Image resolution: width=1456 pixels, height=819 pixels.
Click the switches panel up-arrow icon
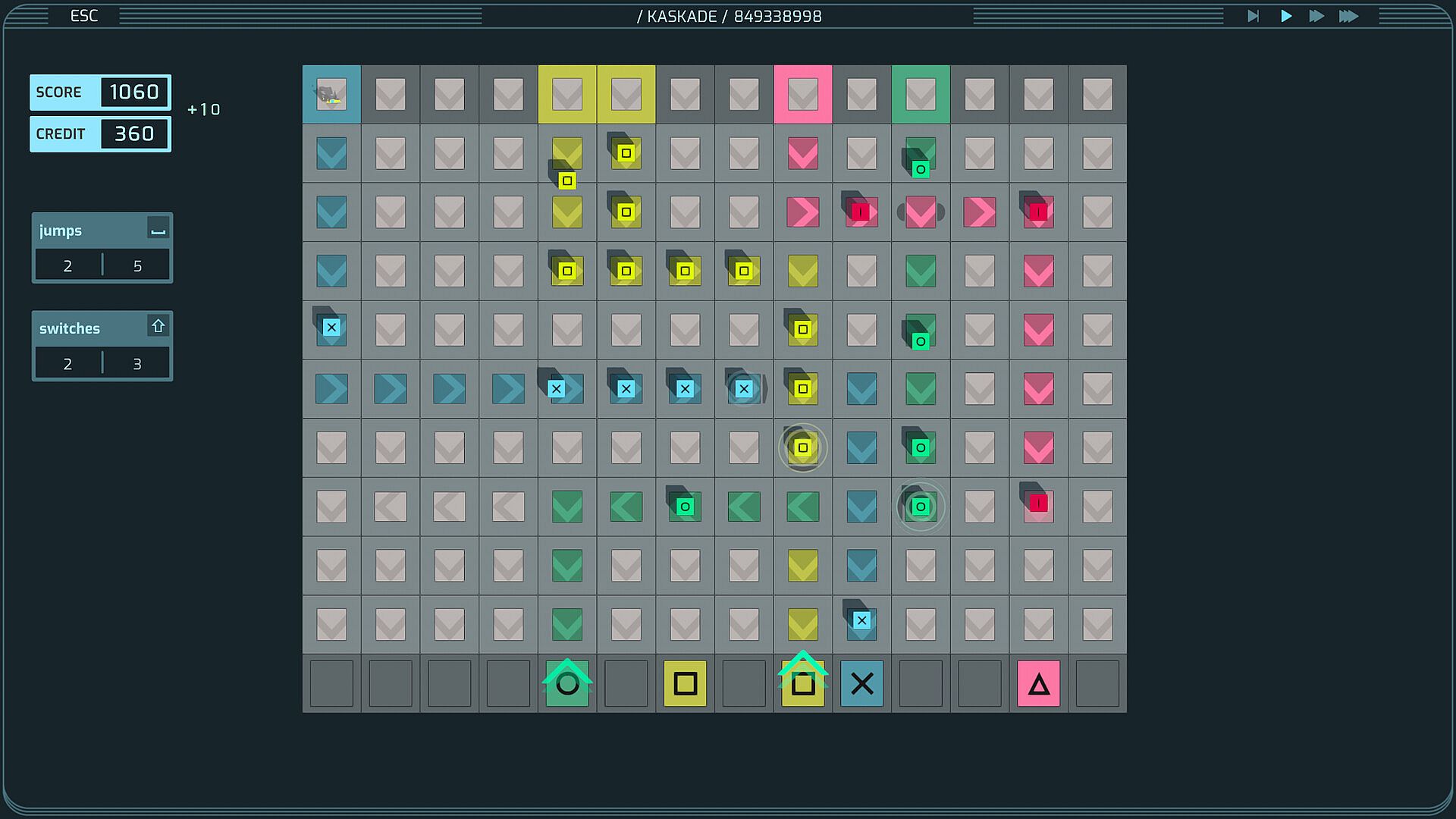[158, 326]
